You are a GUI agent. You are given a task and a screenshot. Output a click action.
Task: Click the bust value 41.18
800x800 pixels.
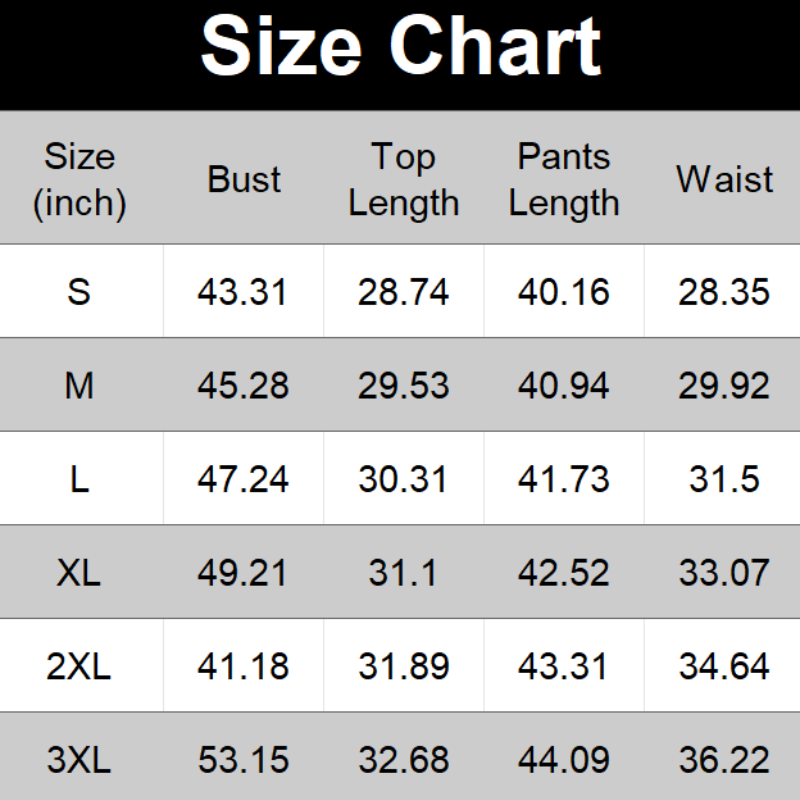[x=243, y=666]
